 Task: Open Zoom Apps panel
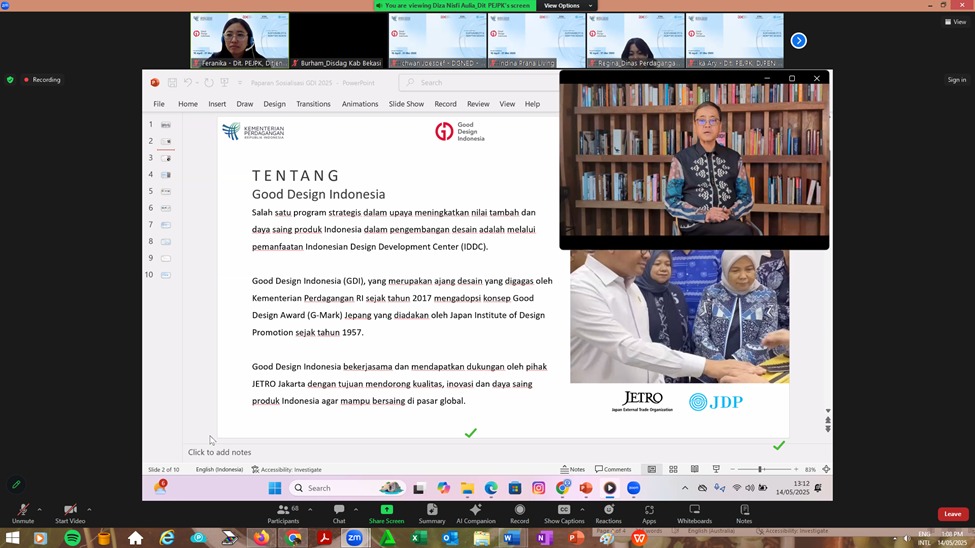[x=649, y=514]
